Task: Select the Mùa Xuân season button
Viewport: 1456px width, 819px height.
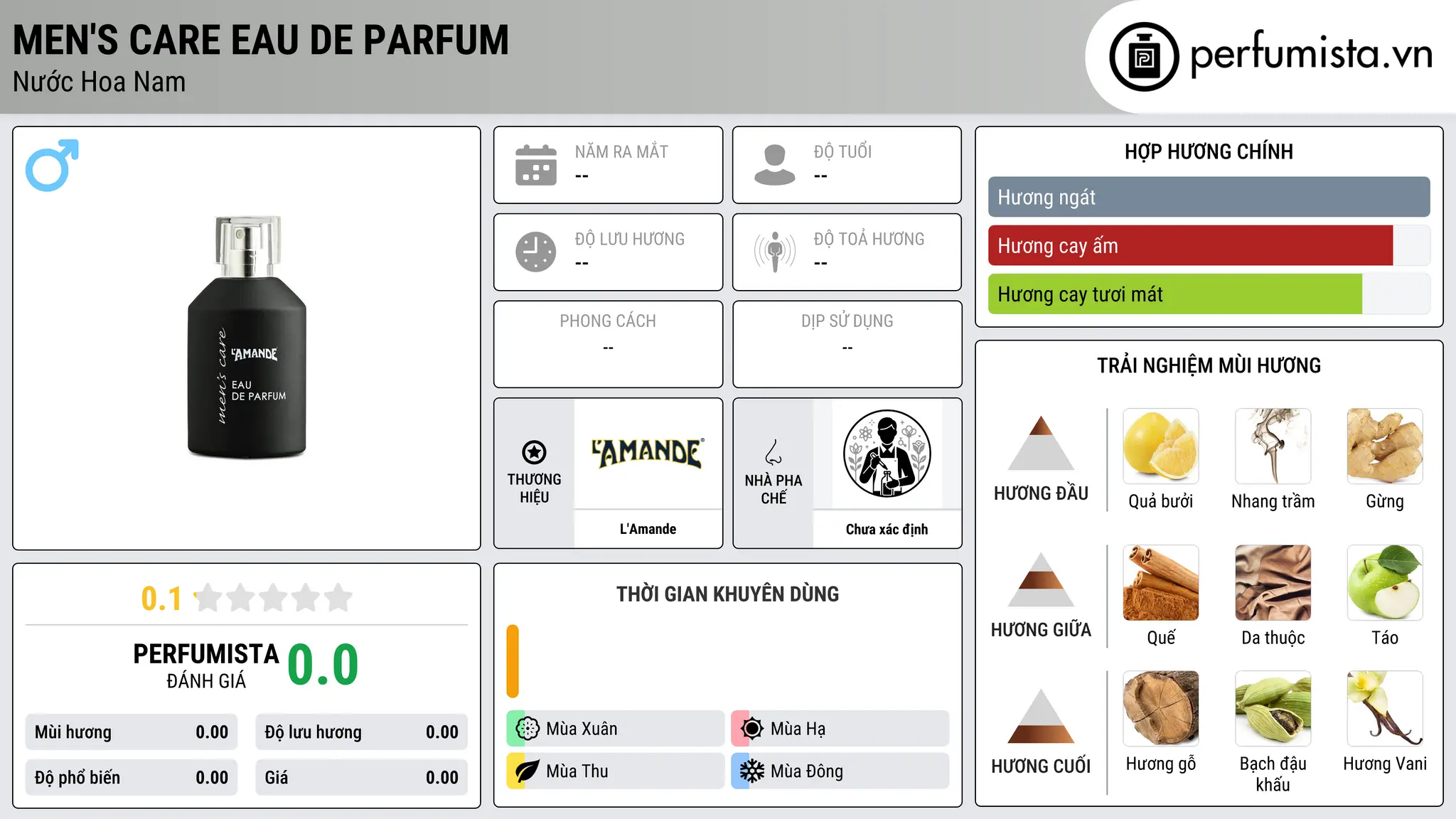Action: coord(615,729)
